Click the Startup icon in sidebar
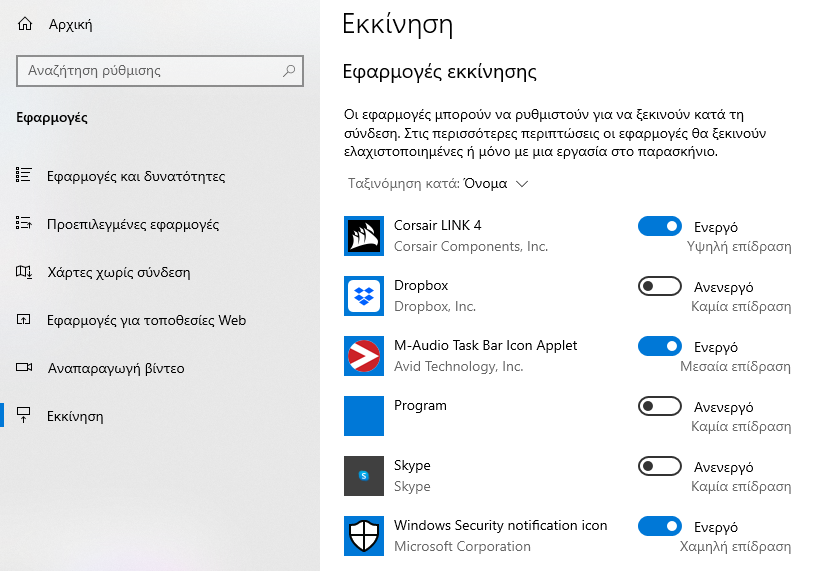The image size is (817, 571). coord(23,416)
